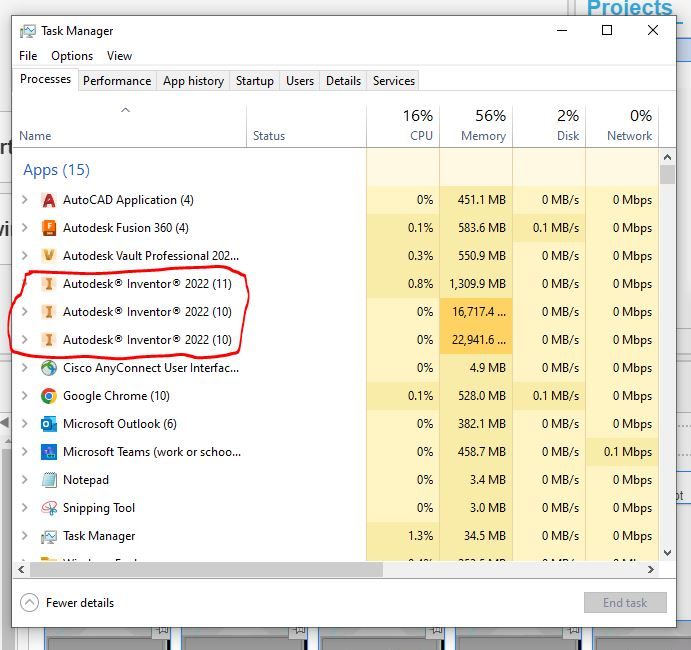Click the Google Chrome icon
691x650 pixels.
coord(49,396)
